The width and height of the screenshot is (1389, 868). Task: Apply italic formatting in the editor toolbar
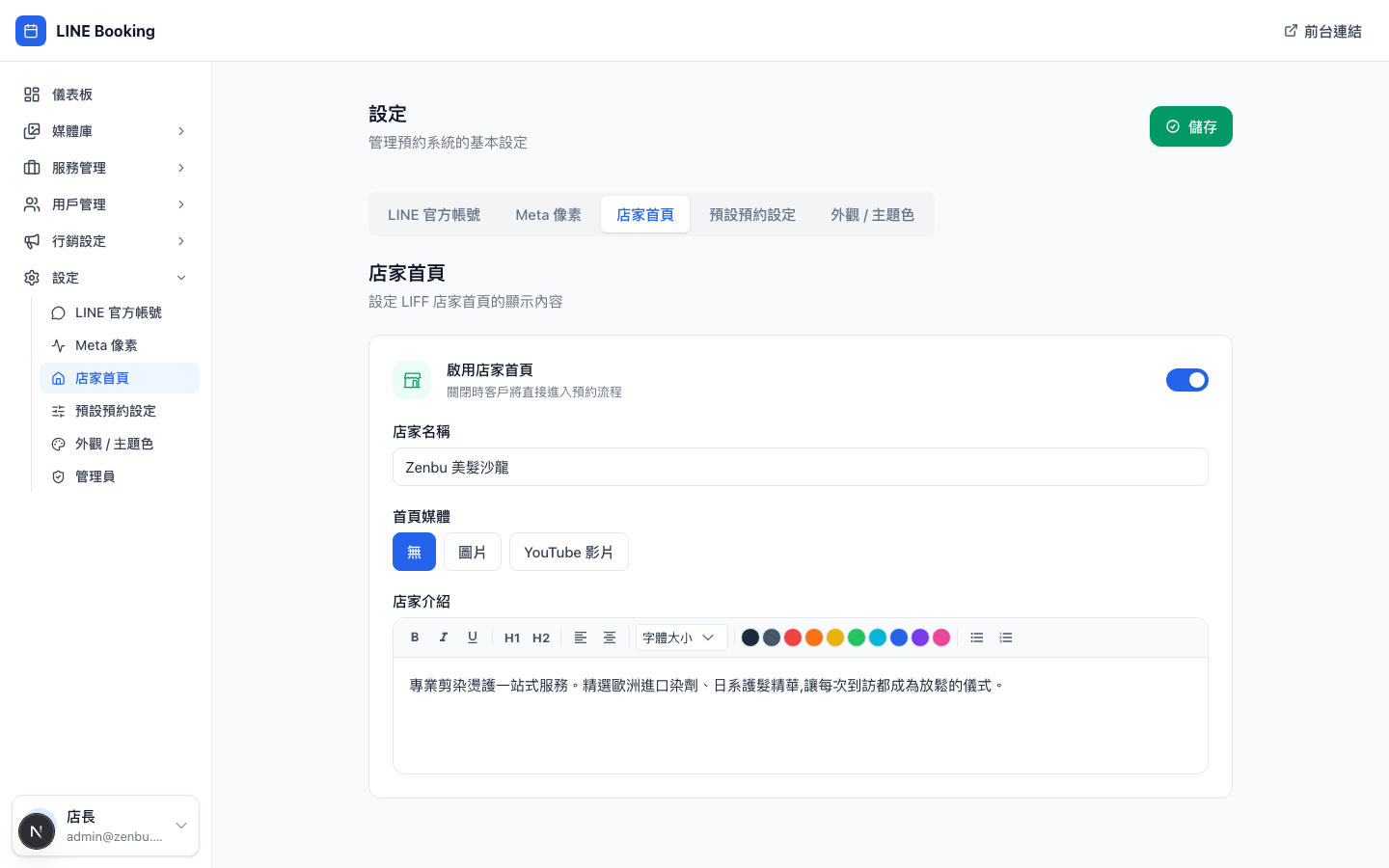(x=444, y=637)
